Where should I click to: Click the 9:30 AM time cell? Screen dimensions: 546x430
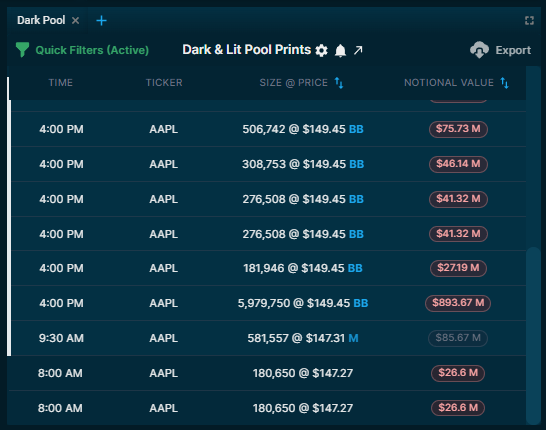point(61,338)
